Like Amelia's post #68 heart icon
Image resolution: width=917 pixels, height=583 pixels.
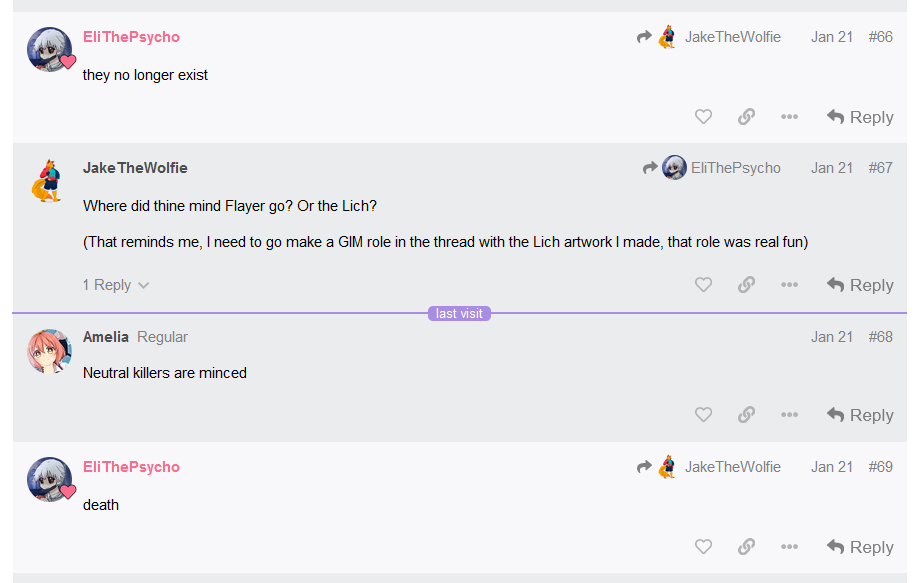pyautogui.click(x=703, y=415)
